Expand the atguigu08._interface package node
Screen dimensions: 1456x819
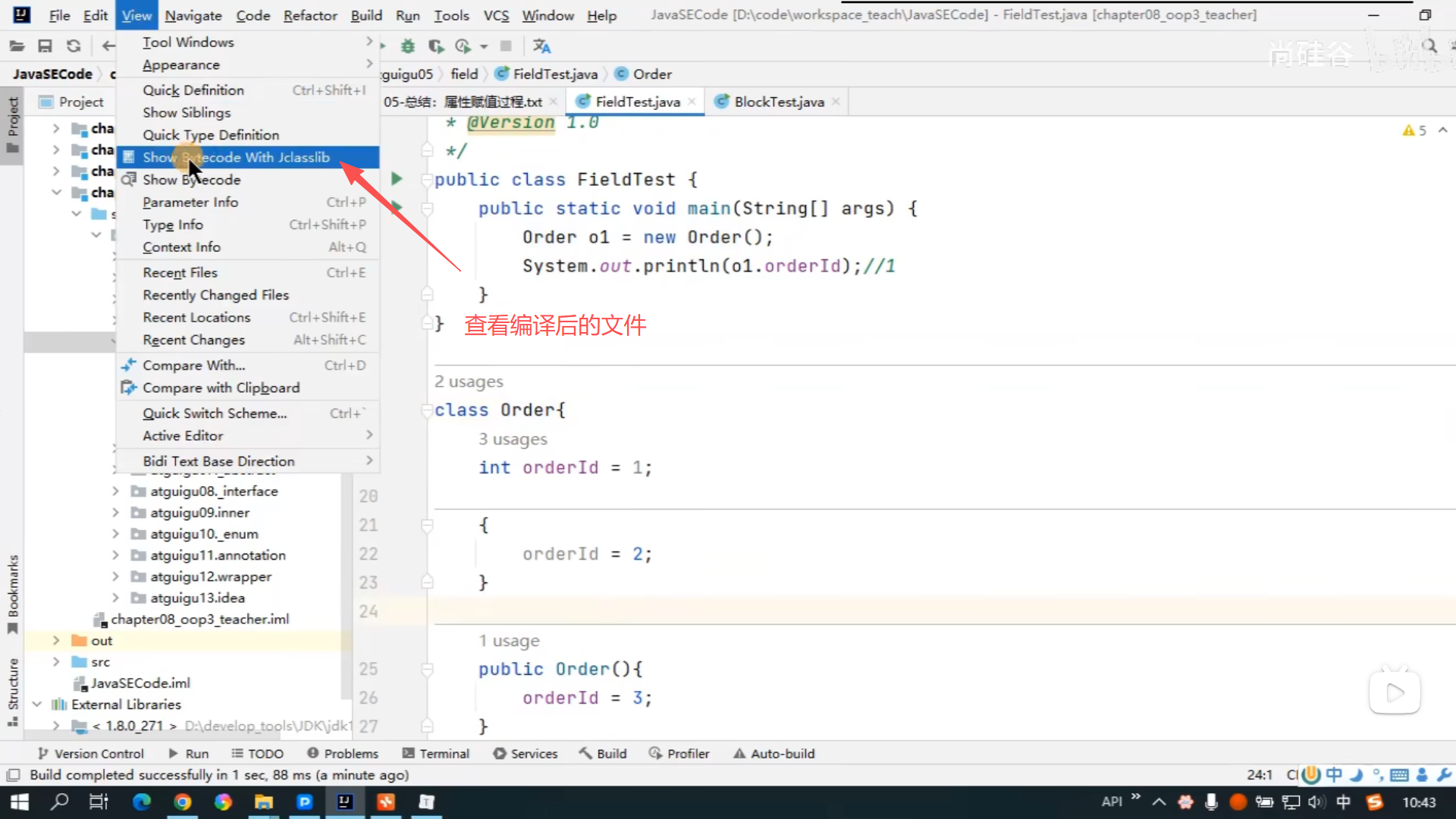(115, 491)
